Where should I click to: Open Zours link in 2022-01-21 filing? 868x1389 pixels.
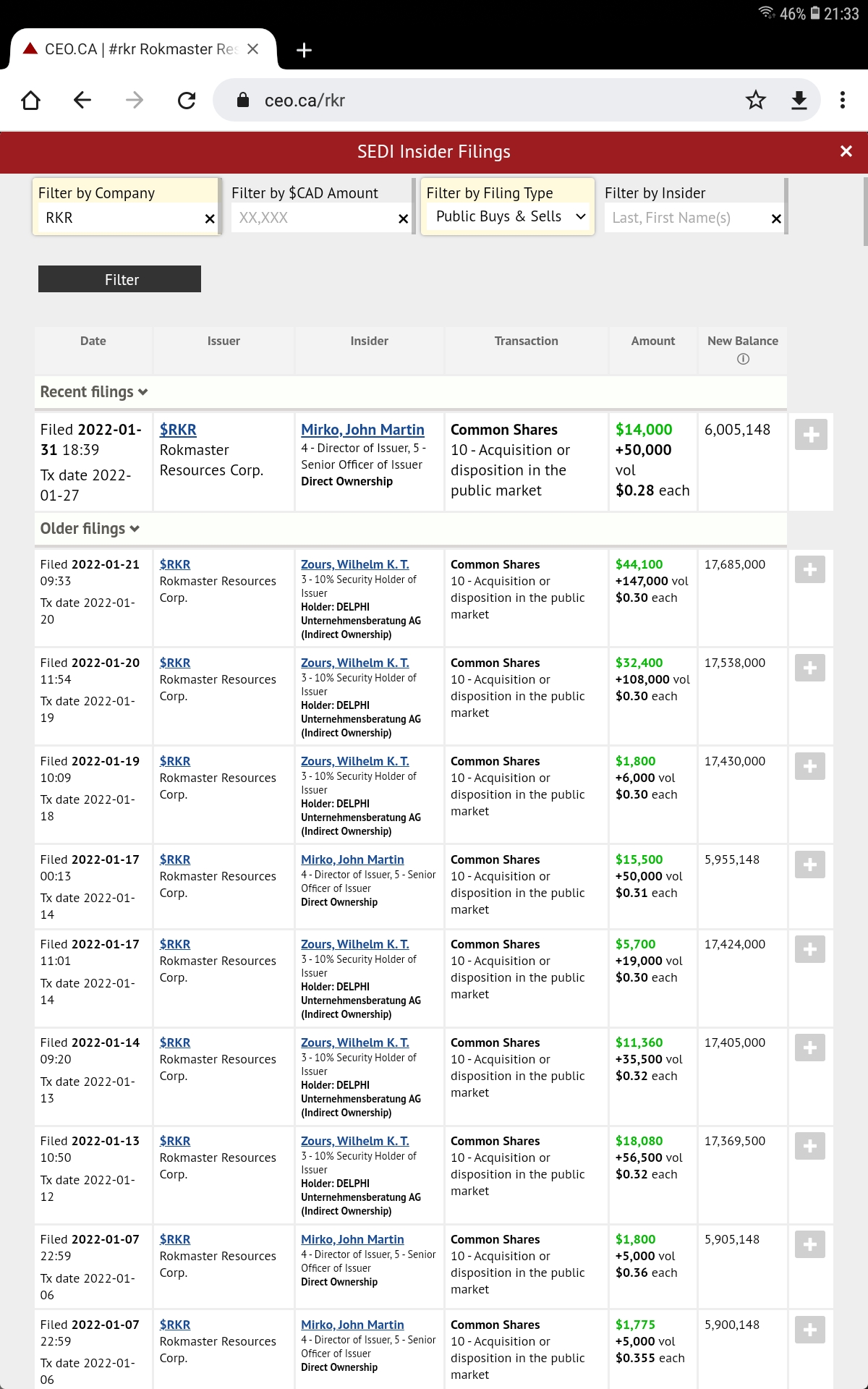pos(355,564)
